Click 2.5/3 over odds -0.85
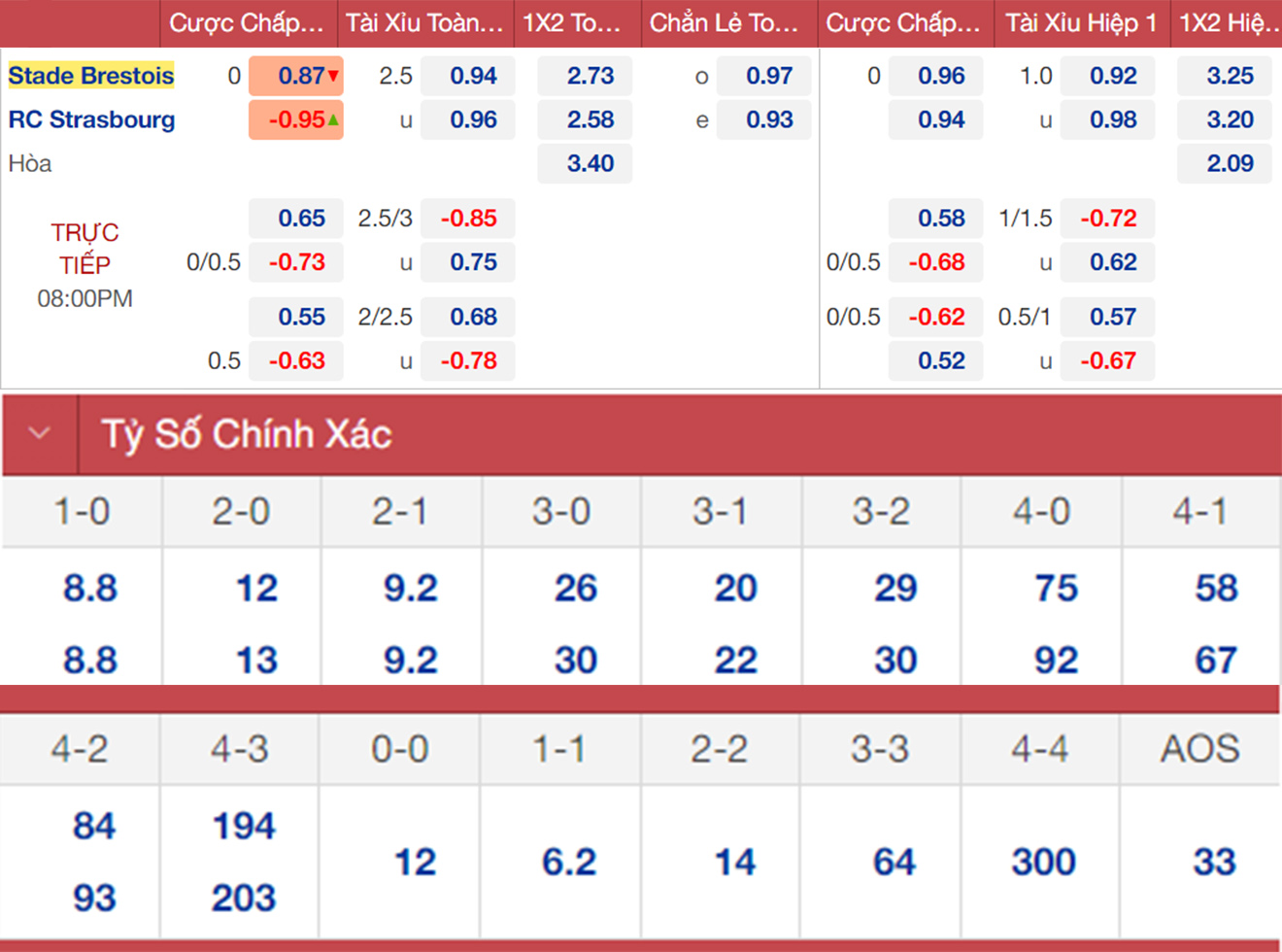Screen dimensions: 1282x952 [468, 219]
